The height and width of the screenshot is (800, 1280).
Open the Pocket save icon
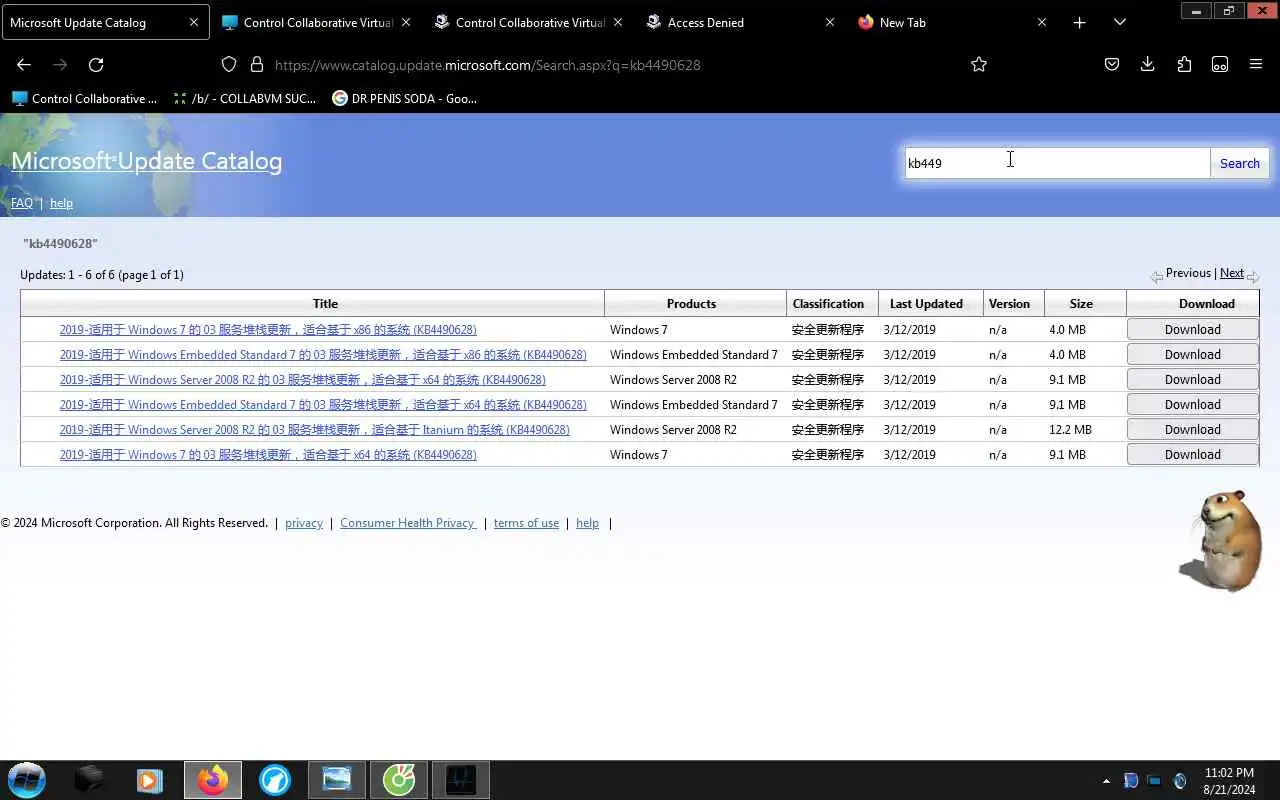pyautogui.click(x=1112, y=64)
